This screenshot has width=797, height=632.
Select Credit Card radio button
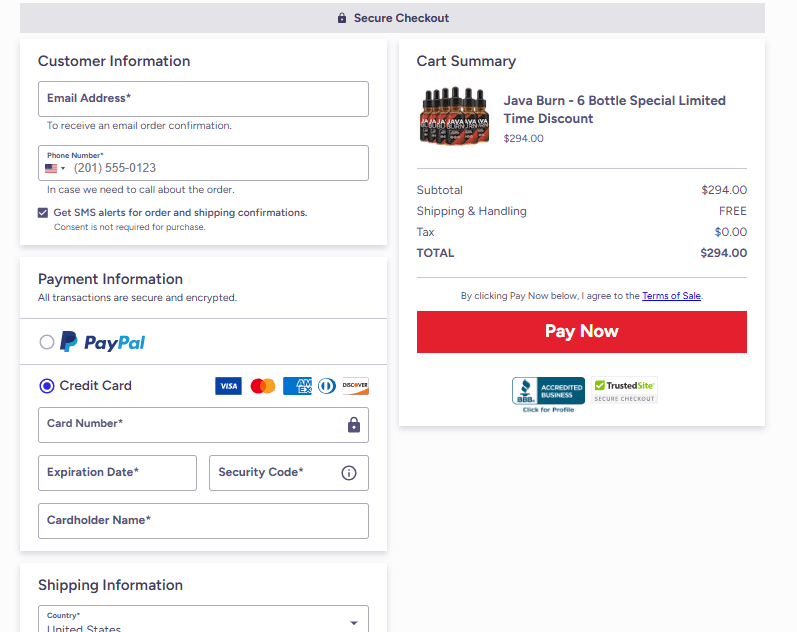(x=47, y=386)
